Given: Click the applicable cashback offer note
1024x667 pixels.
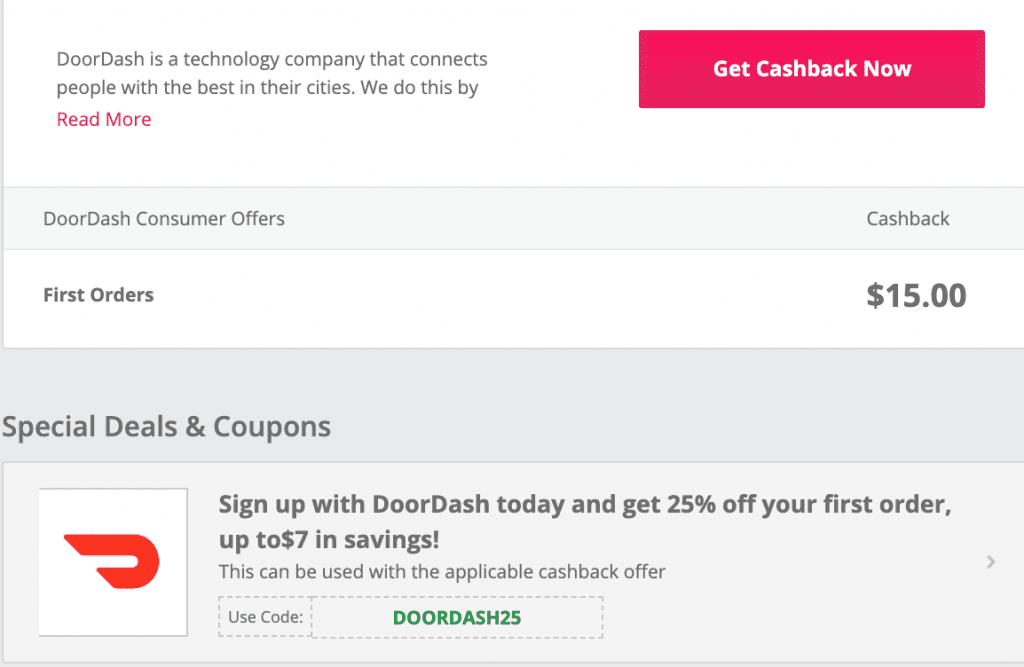Looking at the screenshot, I should coord(442,572).
